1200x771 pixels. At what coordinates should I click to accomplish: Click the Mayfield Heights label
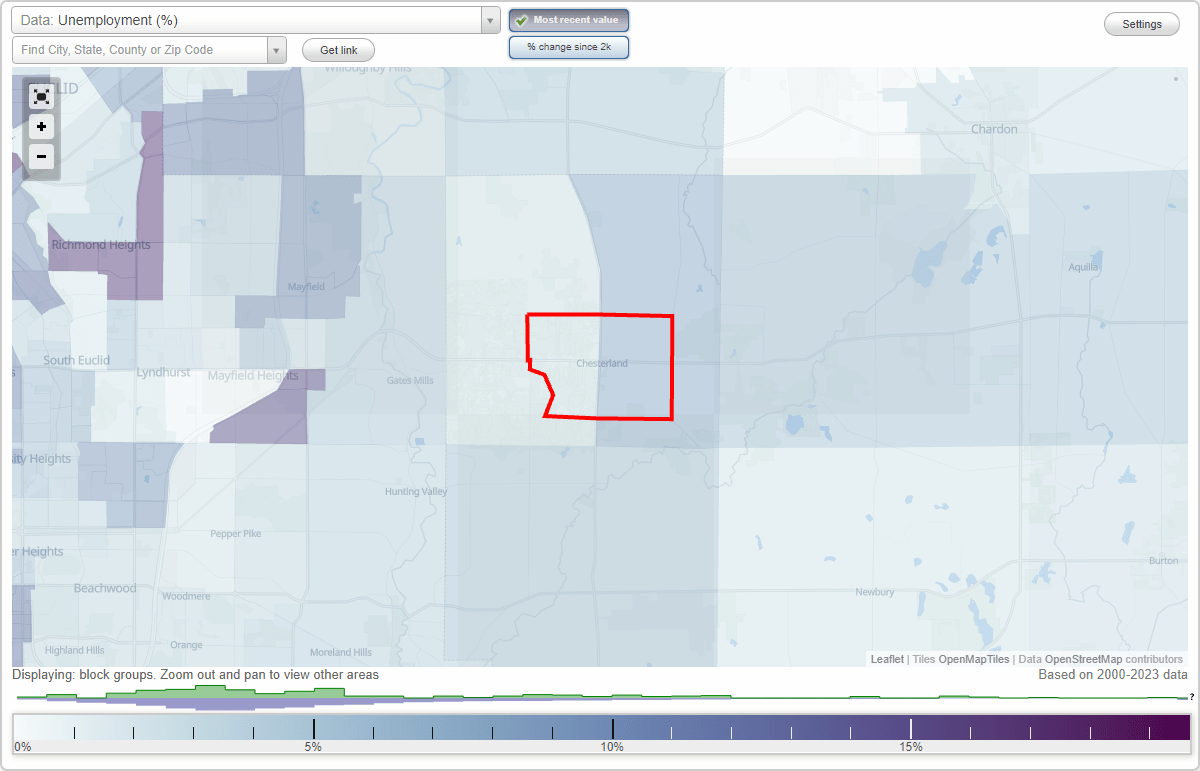[253, 376]
